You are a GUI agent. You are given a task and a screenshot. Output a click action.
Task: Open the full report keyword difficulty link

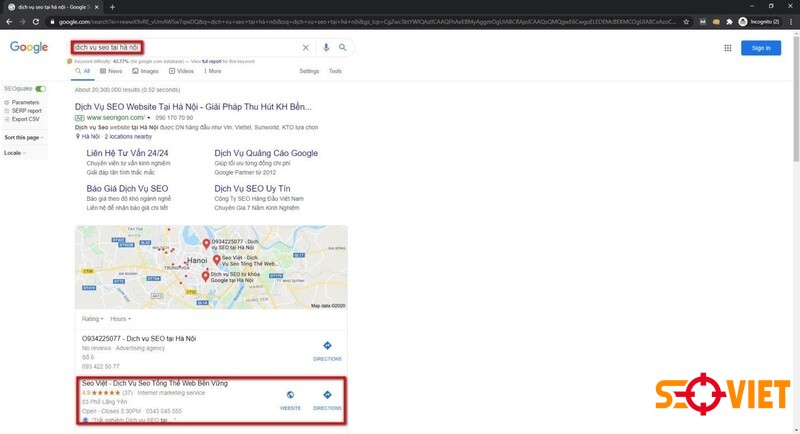tap(211, 61)
